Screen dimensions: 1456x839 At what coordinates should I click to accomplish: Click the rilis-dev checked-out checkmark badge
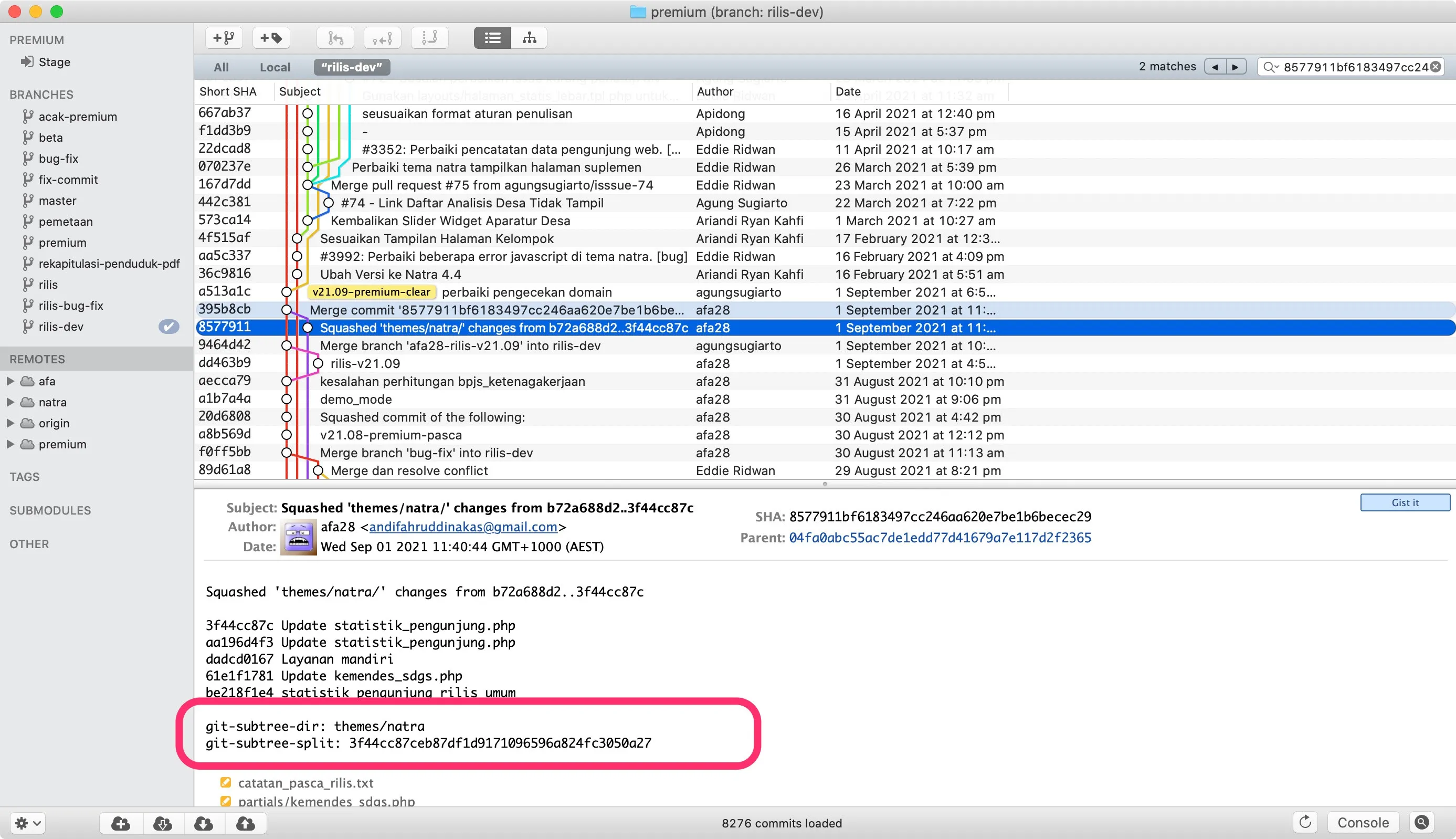pos(168,327)
